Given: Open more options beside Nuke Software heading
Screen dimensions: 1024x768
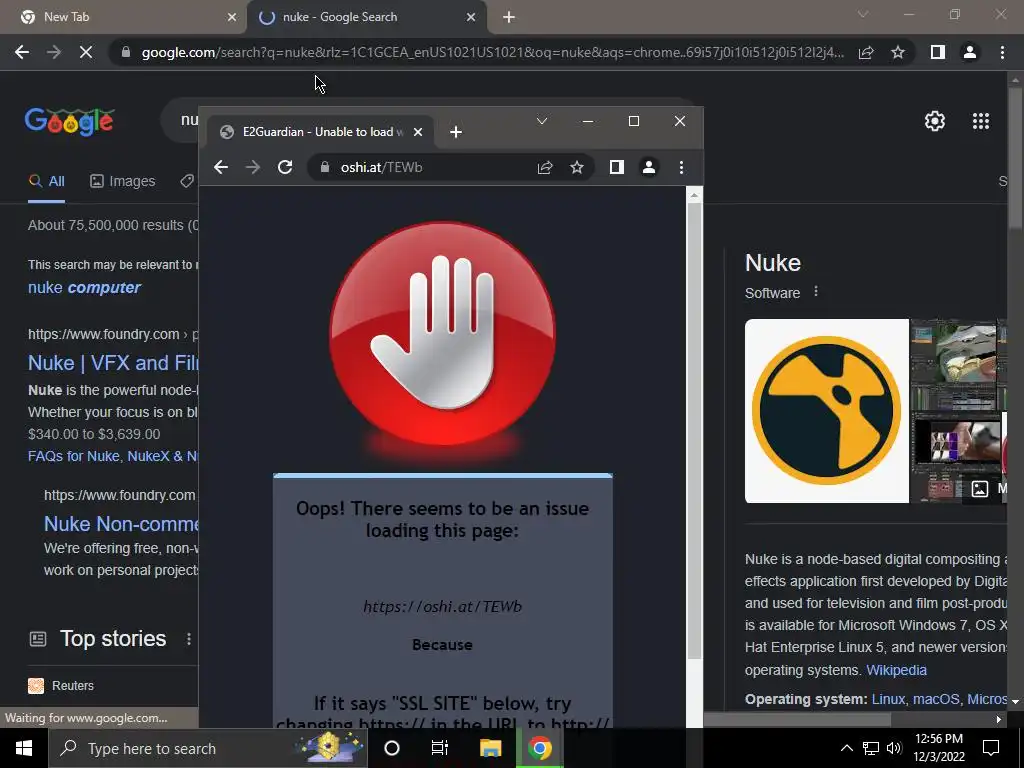Looking at the screenshot, I should [816, 292].
